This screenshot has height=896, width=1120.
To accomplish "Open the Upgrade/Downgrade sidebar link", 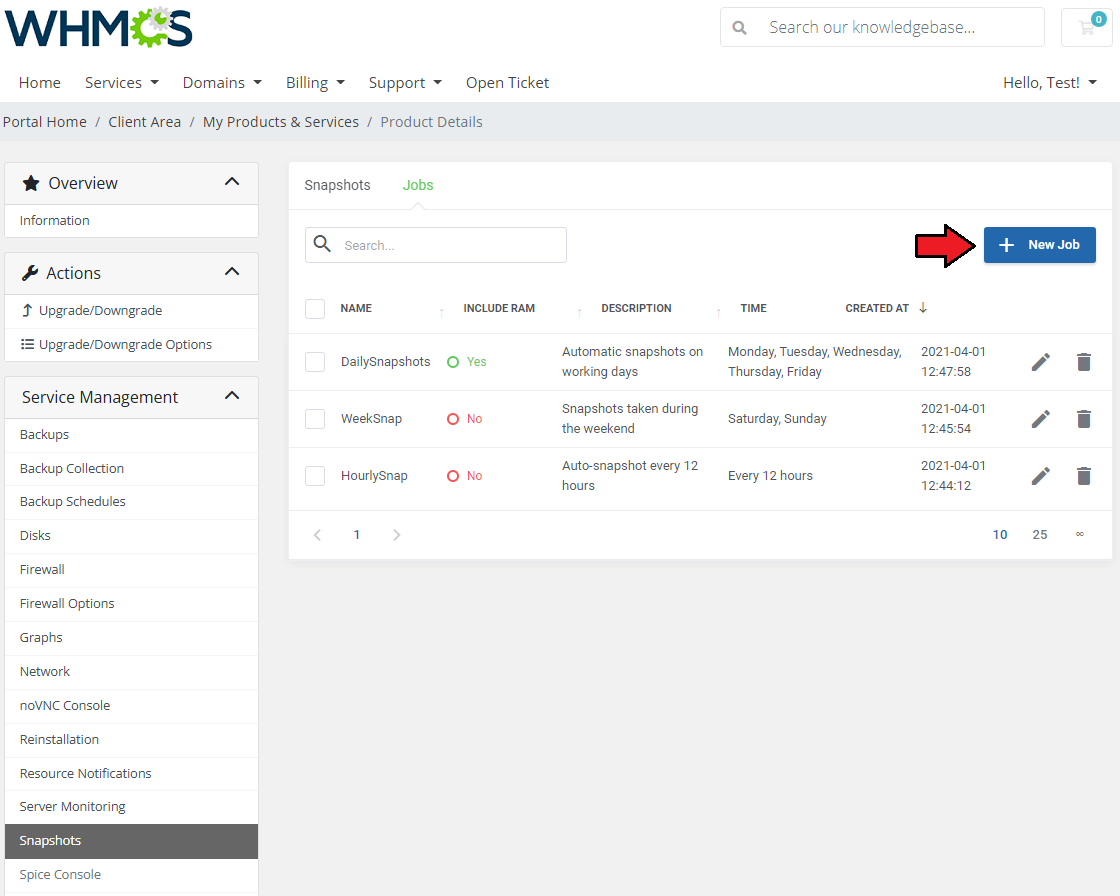I will click(131, 311).
